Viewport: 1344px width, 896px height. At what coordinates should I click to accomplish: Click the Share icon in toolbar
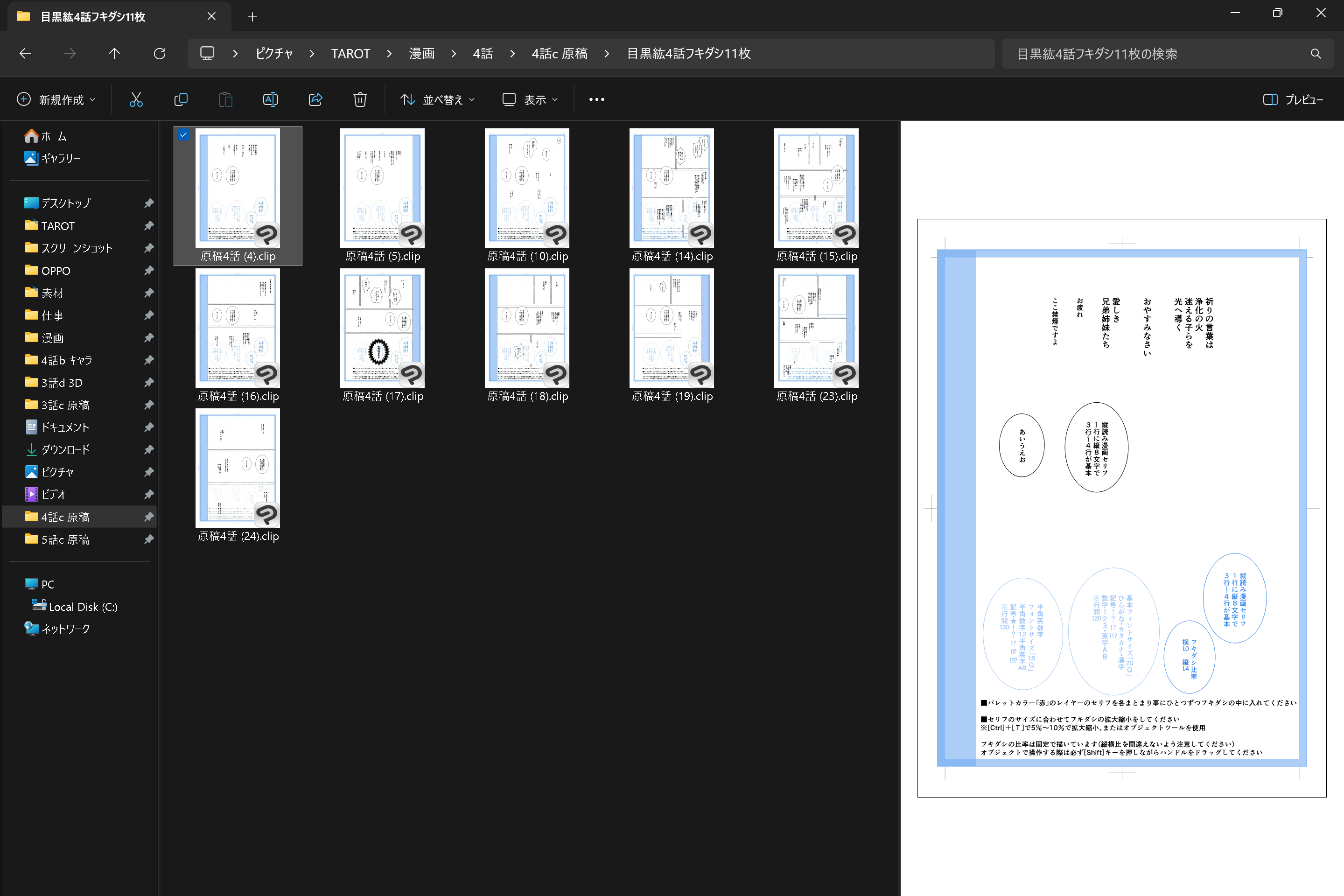315,99
